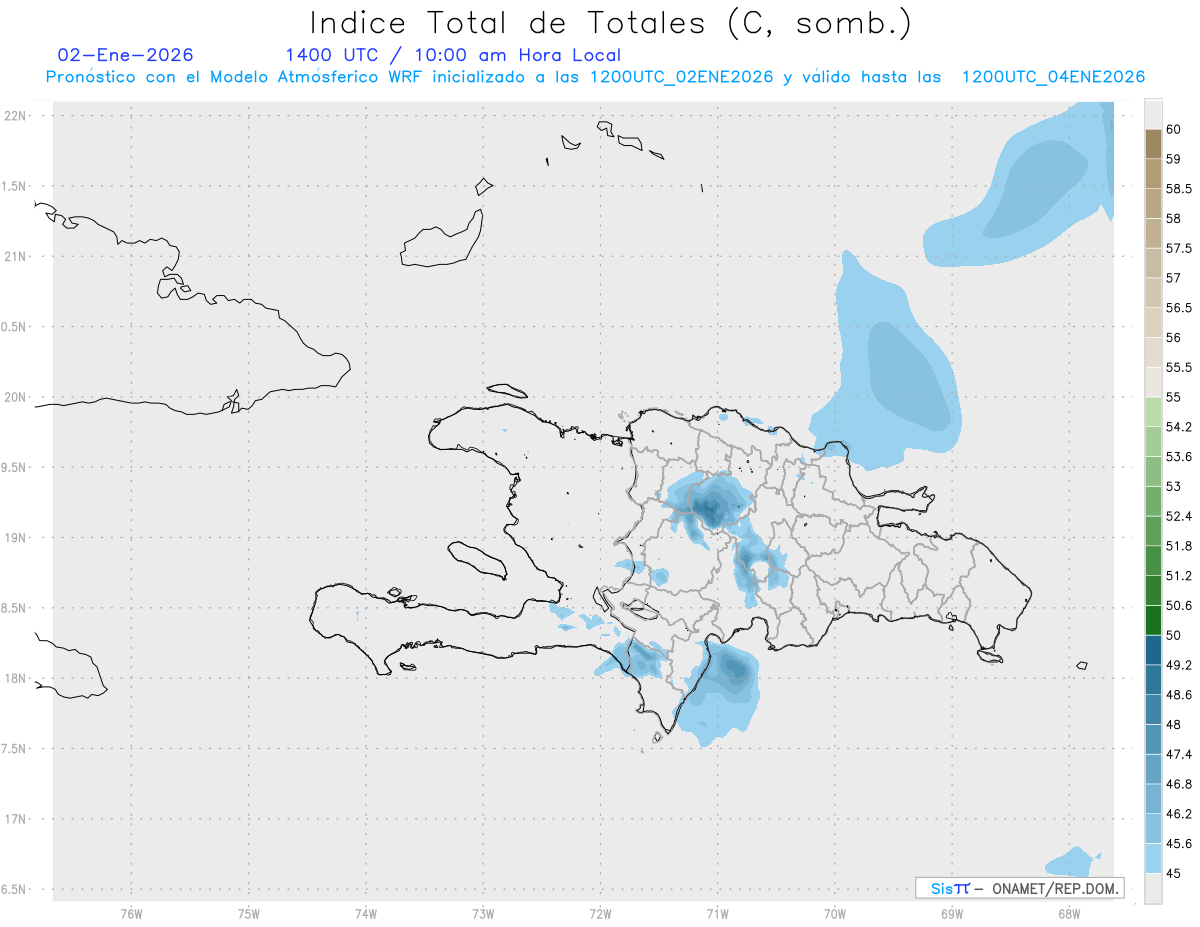Pick the dark blue swatch between 49.2 and 50
This screenshot has height=927, width=1200.
click(x=1153, y=650)
